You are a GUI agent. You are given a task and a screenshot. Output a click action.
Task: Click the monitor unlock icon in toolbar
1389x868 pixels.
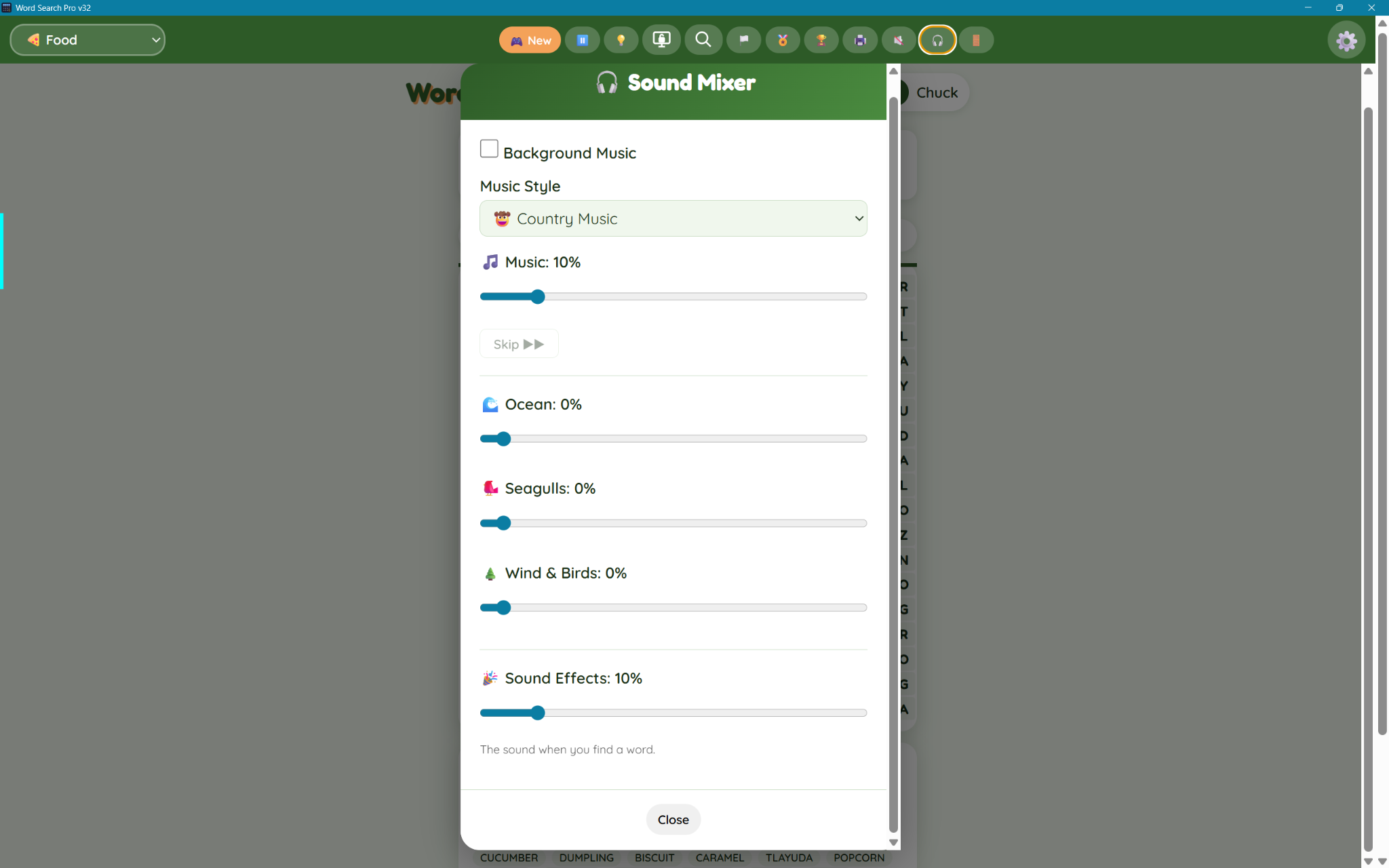661,40
